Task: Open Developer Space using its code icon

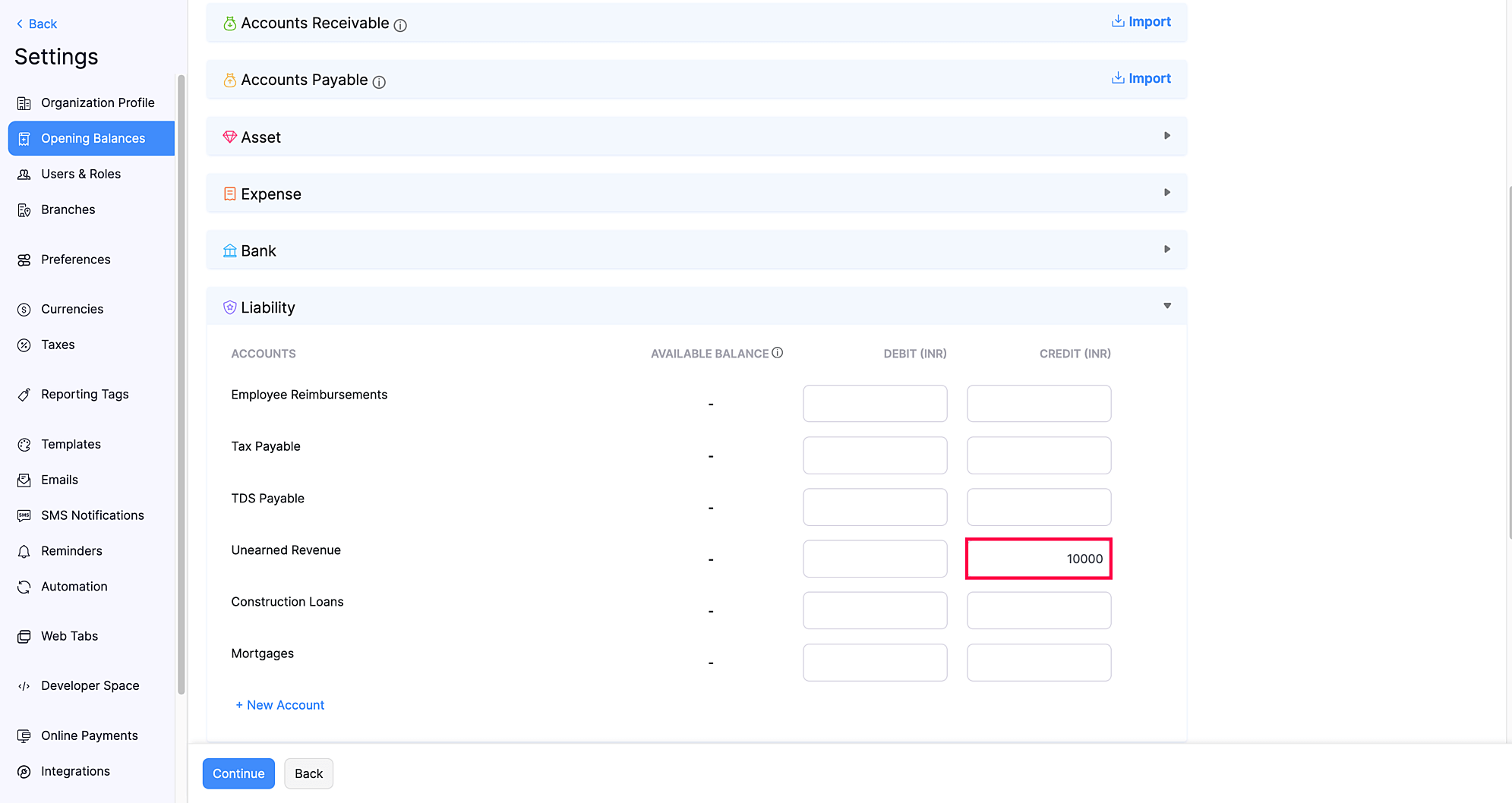Action: click(24, 685)
